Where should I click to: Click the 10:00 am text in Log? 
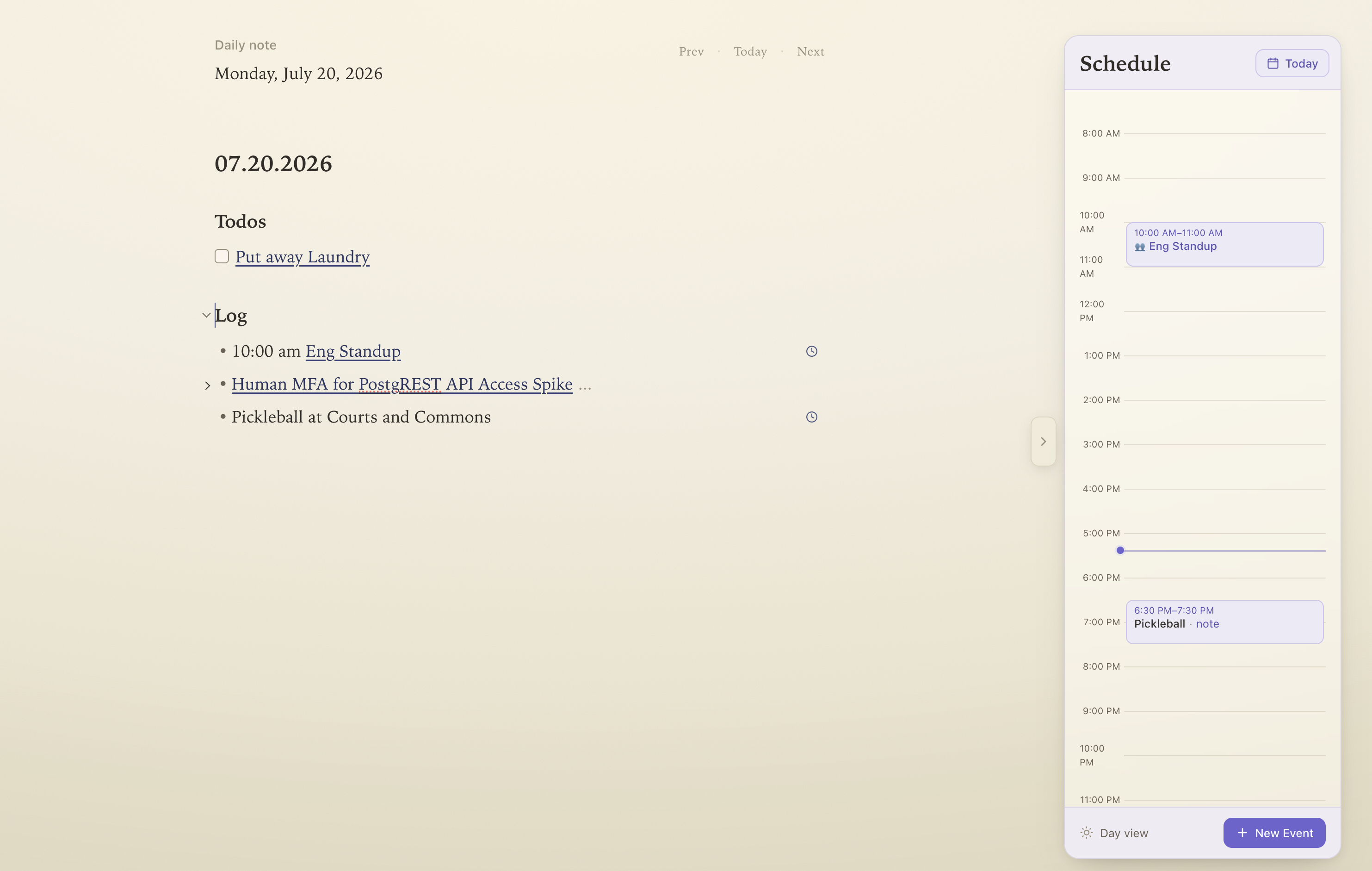(x=266, y=351)
